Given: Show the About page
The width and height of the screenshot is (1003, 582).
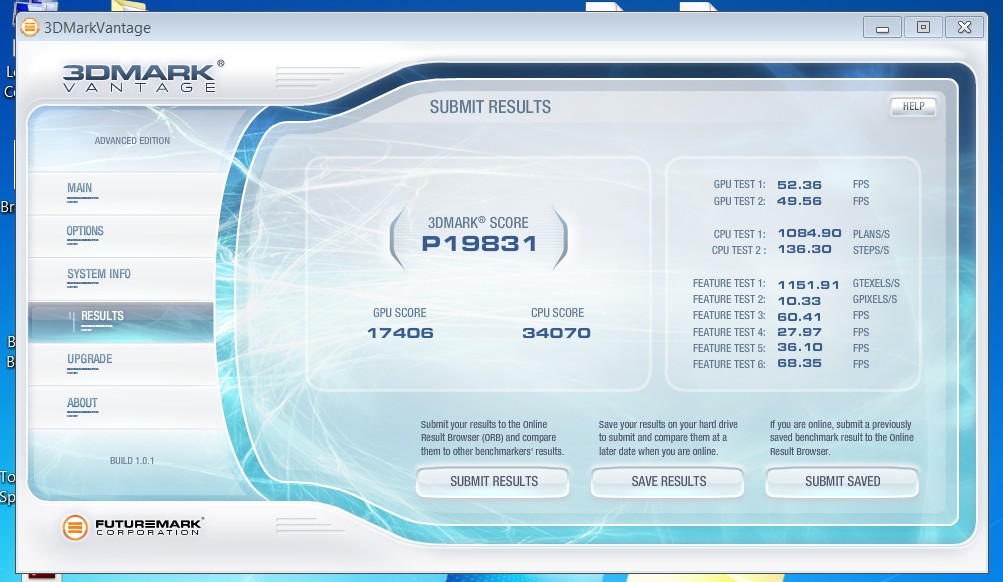Looking at the screenshot, I should pos(82,403).
